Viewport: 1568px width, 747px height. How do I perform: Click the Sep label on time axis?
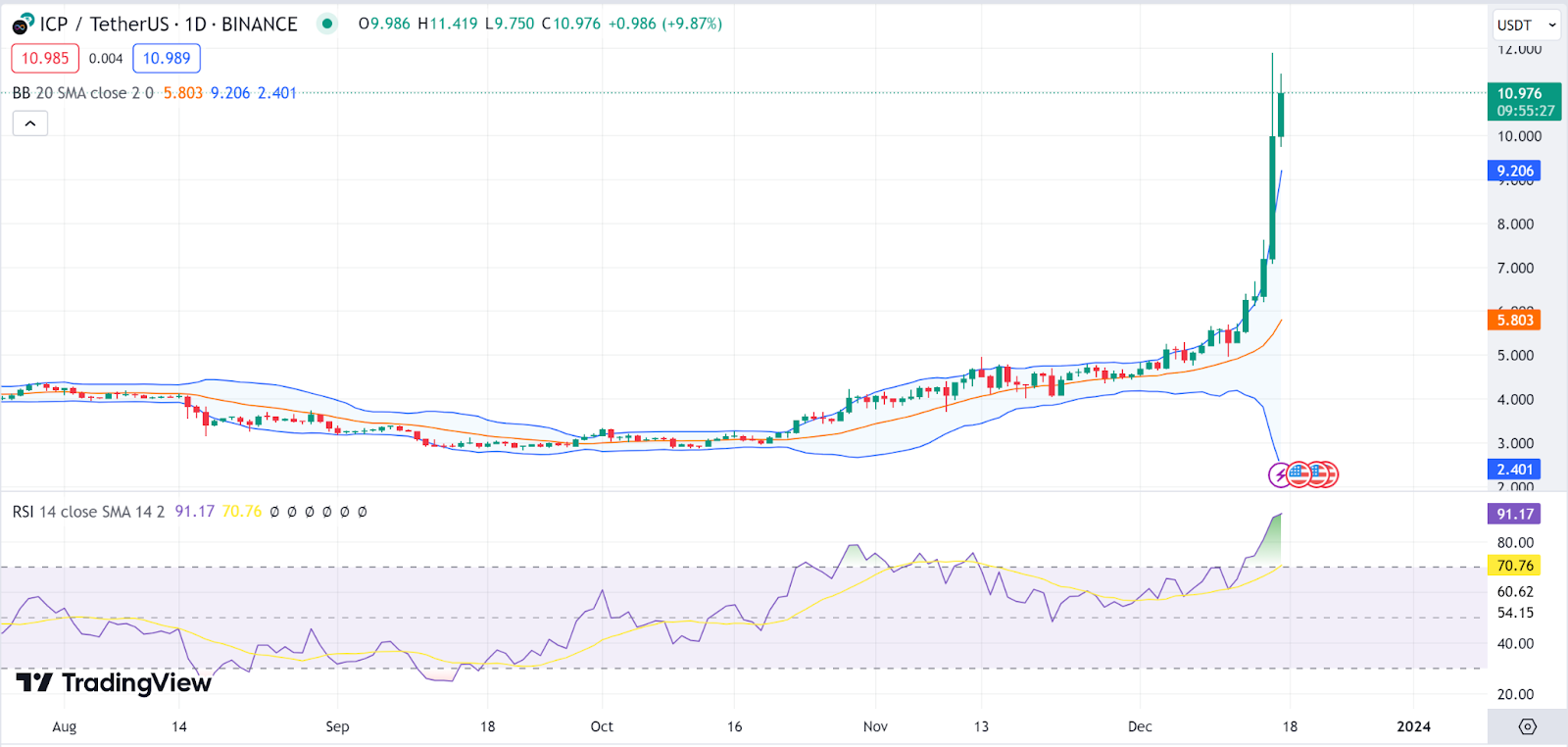pos(337,726)
